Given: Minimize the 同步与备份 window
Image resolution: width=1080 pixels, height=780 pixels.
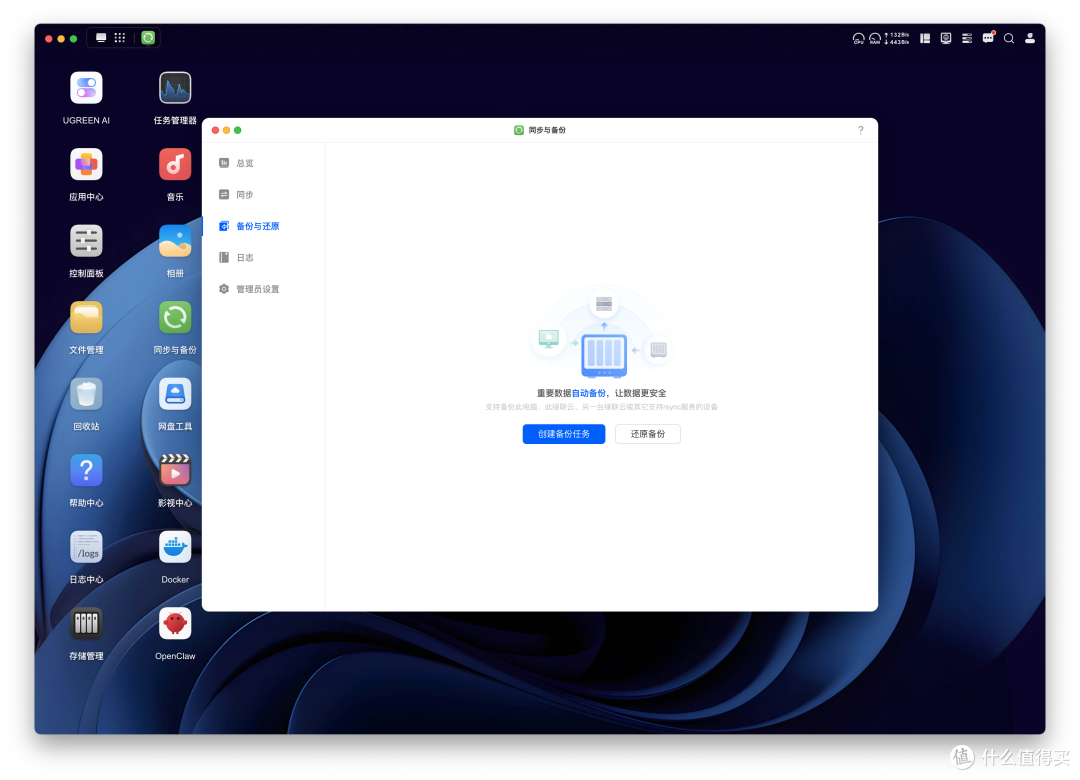Looking at the screenshot, I should click(x=227, y=130).
